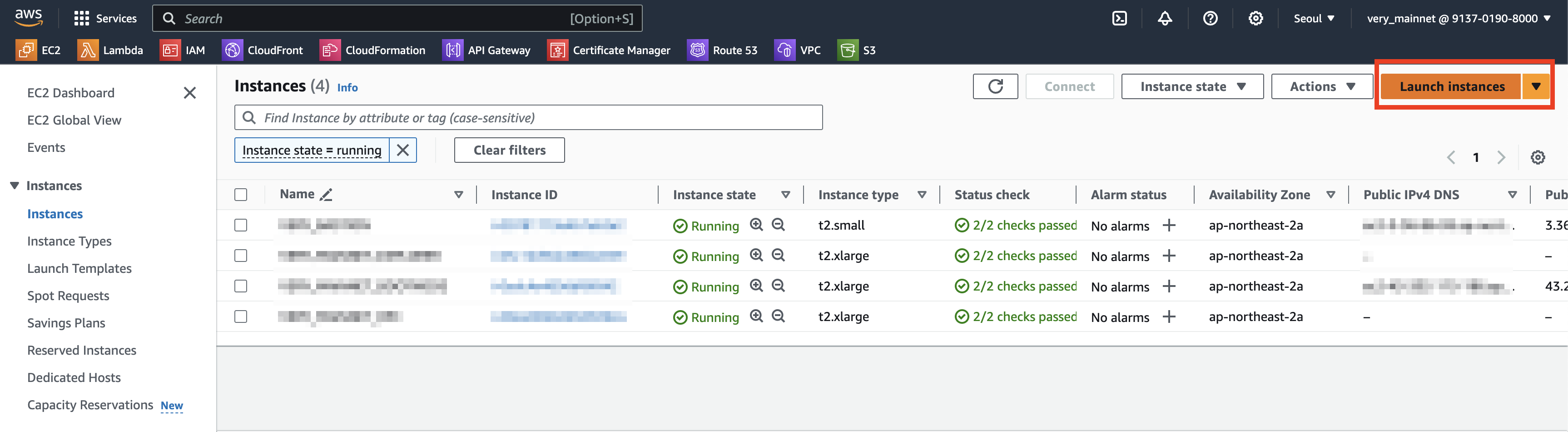Click the Launch instances button
The width and height of the screenshot is (1568, 432).
1451,86
